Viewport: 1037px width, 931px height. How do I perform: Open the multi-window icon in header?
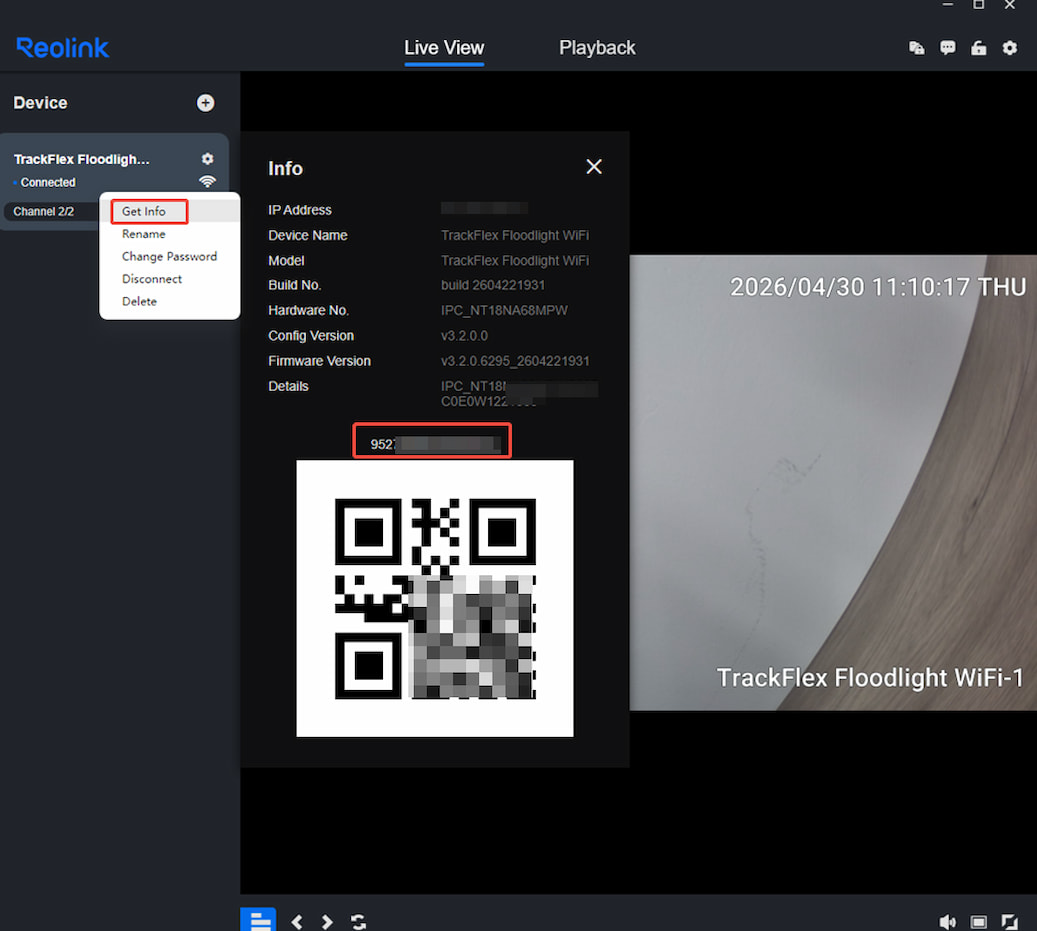(x=917, y=48)
